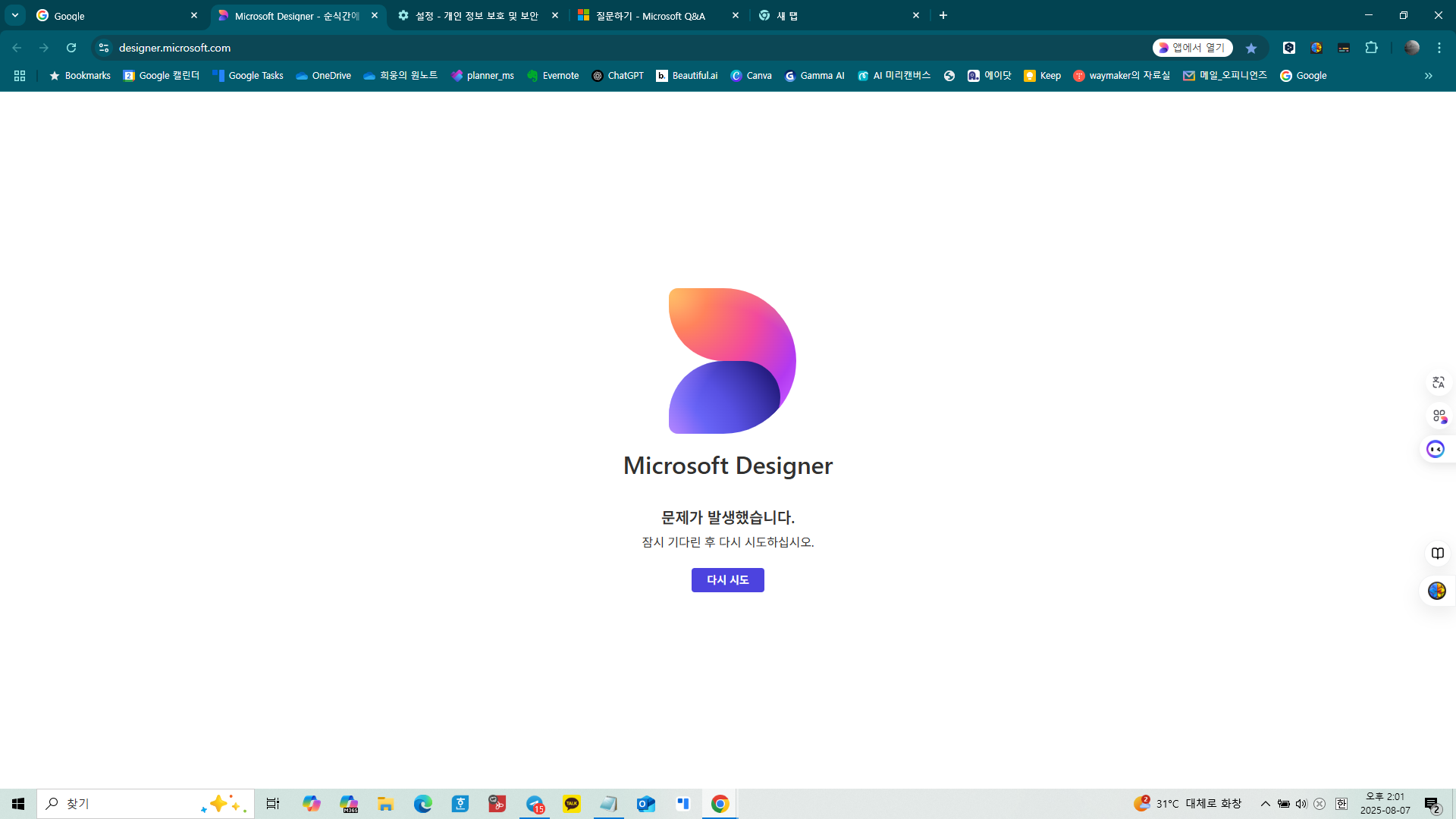This screenshot has height=819, width=1456.
Task: Open Chrome's three-dot menu
Action: coord(1439,48)
